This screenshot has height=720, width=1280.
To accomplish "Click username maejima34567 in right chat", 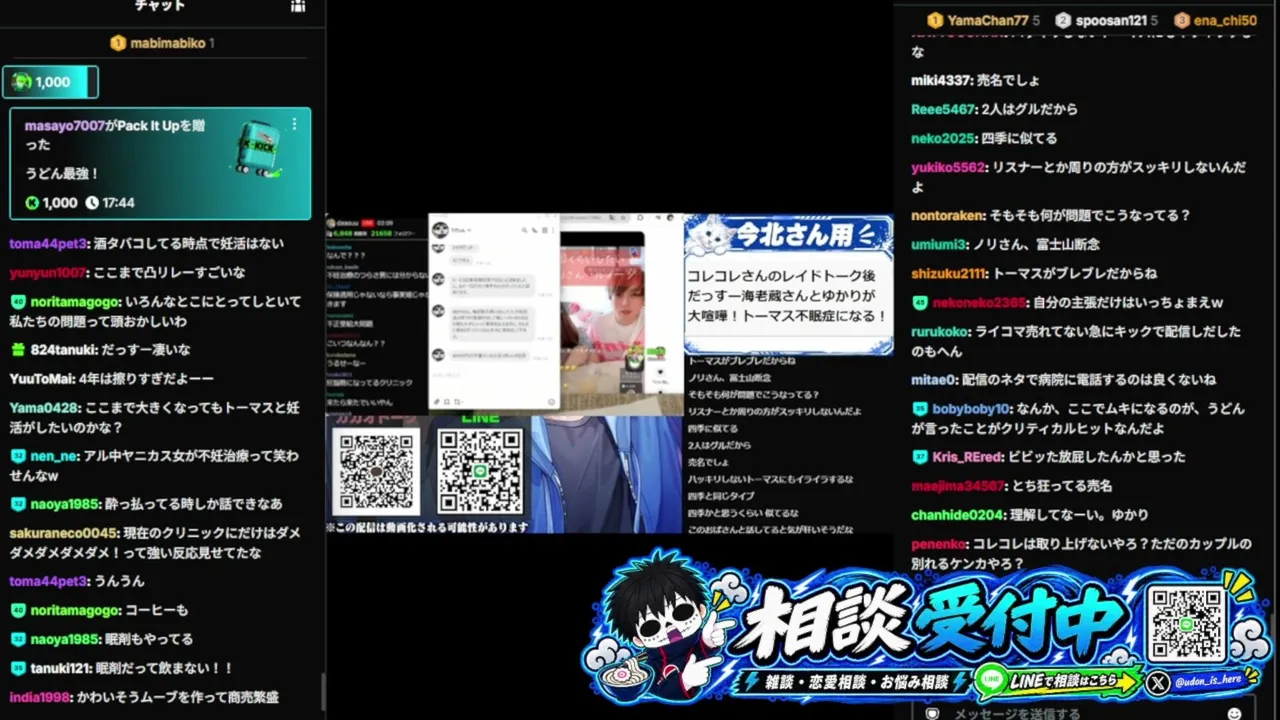I will pyautogui.click(x=957, y=486).
